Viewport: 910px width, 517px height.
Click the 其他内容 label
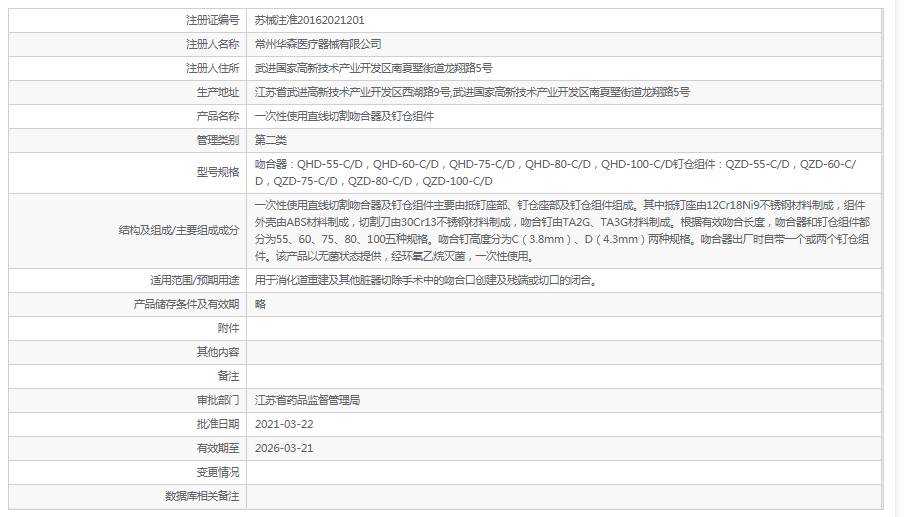pyautogui.click(x=218, y=352)
